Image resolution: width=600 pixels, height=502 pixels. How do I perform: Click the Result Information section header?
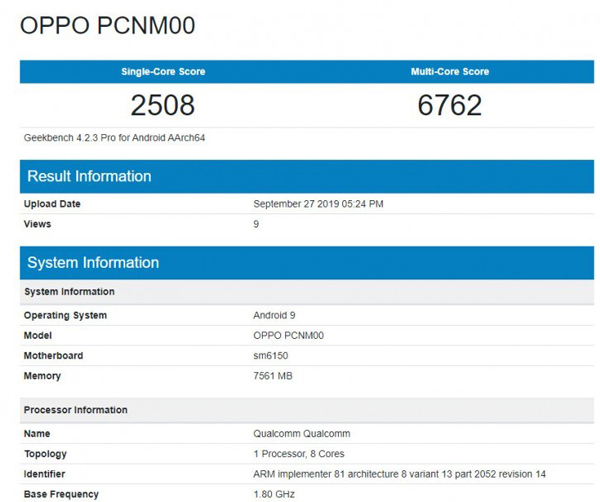coord(89,177)
